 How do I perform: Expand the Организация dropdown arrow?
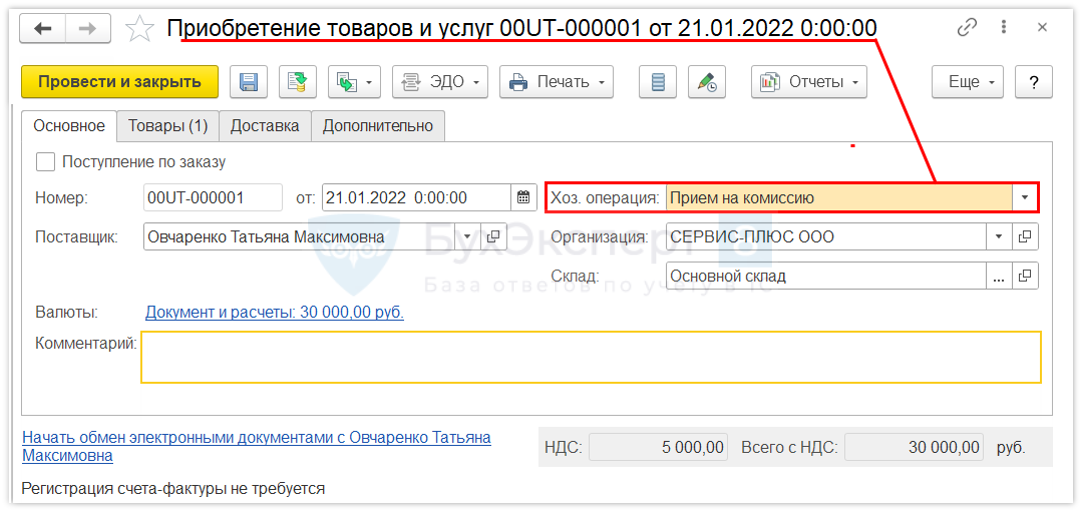pyautogui.click(x=999, y=237)
